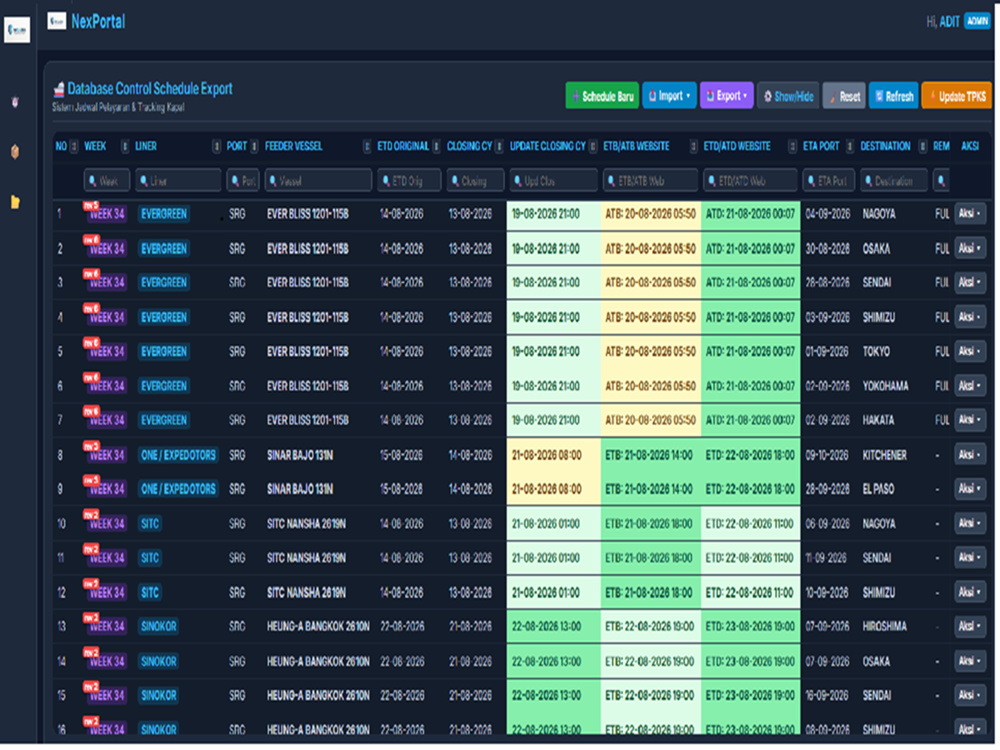
Task: Click the Refresh button
Action: tap(893, 96)
